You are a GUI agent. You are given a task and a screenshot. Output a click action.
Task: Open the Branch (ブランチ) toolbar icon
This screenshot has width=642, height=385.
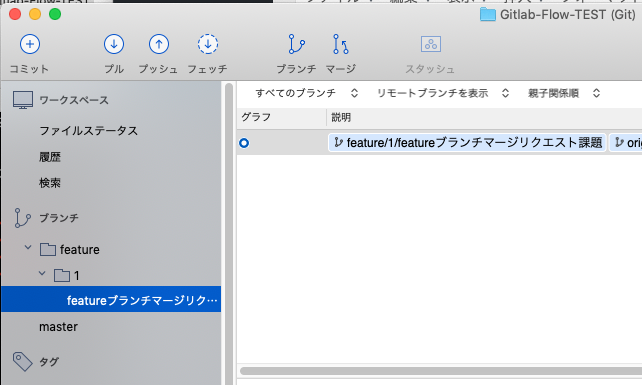pos(296,44)
